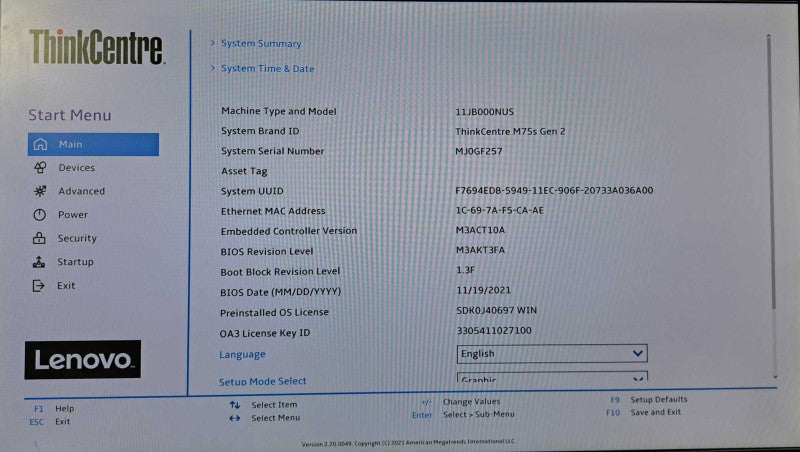Click the OA3 License Key ID label
The image size is (800, 452).
pyautogui.click(x=265, y=333)
